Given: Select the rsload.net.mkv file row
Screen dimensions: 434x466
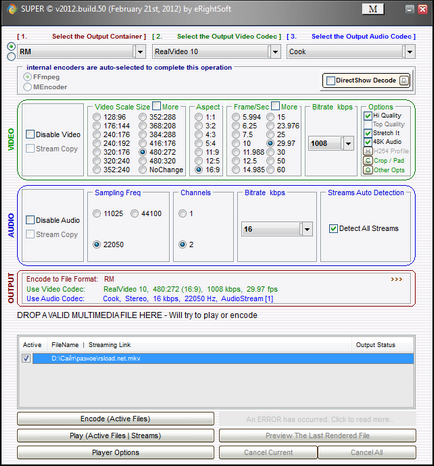Looking at the screenshot, I should click(223, 358).
